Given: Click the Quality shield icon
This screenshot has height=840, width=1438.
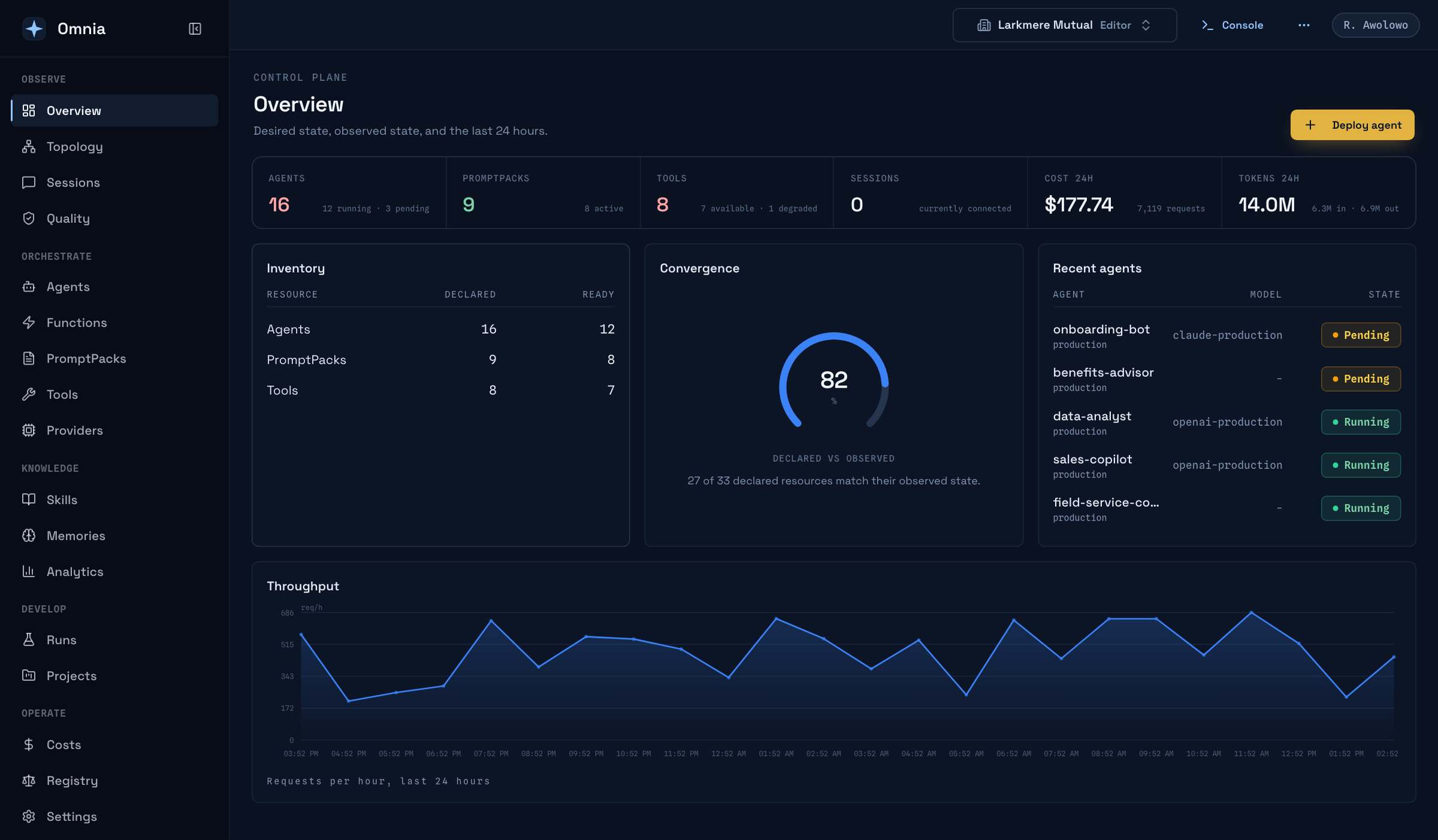Looking at the screenshot, I should (x=29, y=219).
